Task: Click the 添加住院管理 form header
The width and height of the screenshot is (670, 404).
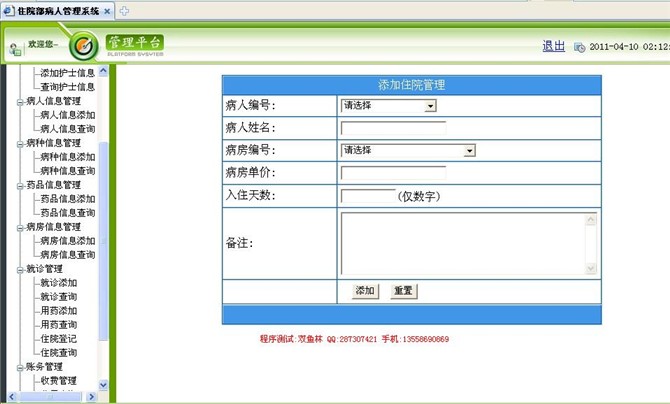Action: click(x=411, y=85)
